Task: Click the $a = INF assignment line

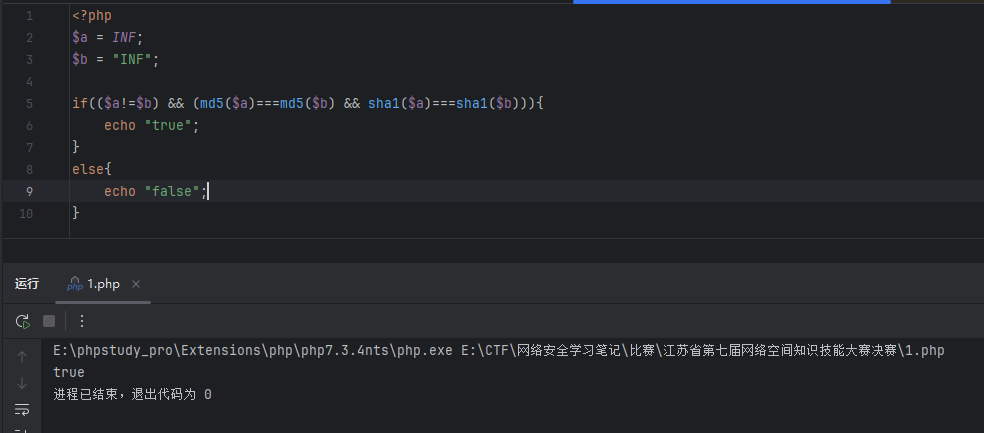Action: point(107,38)
